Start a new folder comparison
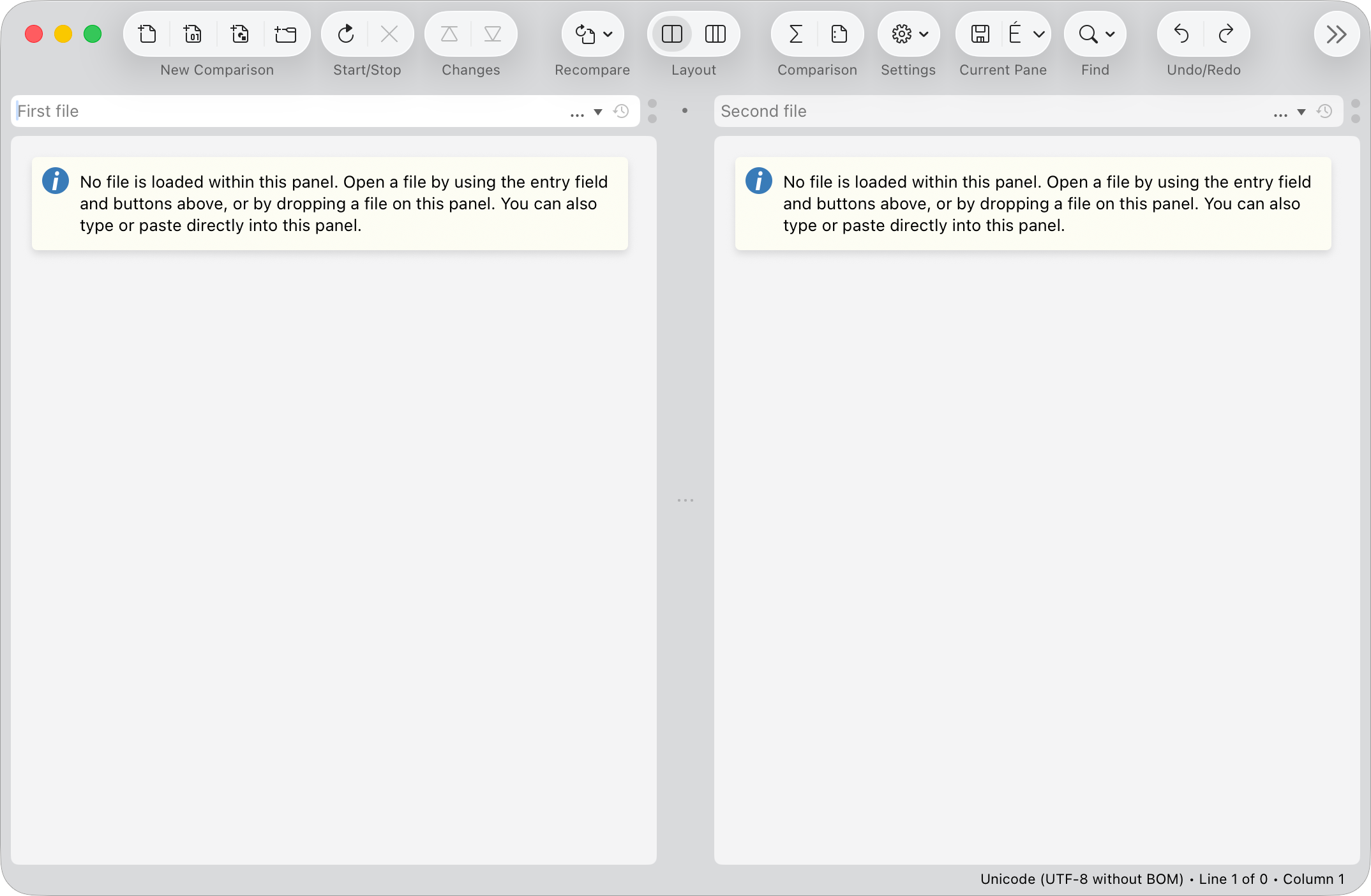Screen dimensions: 1371x896 pyautogui.click(x=286, y=34)
